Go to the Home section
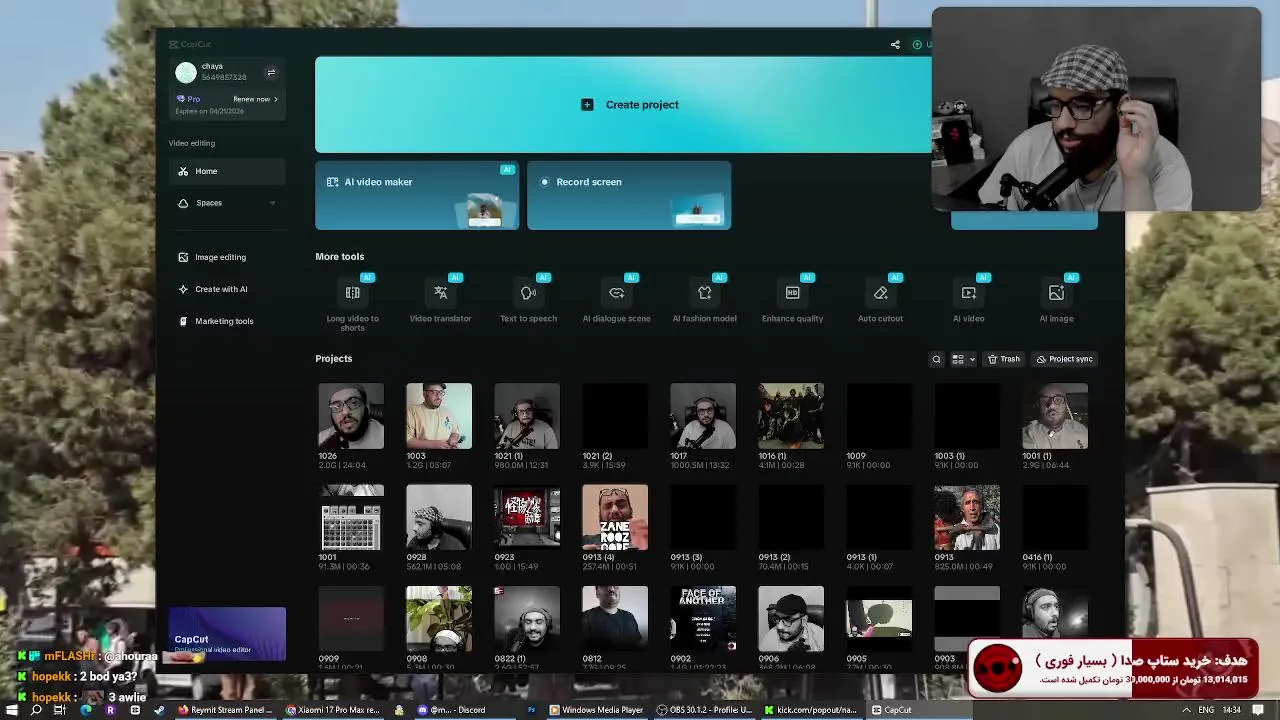The width and height of the screenshot is (1280, 720). pyautogui.click(x=227, y=171)
